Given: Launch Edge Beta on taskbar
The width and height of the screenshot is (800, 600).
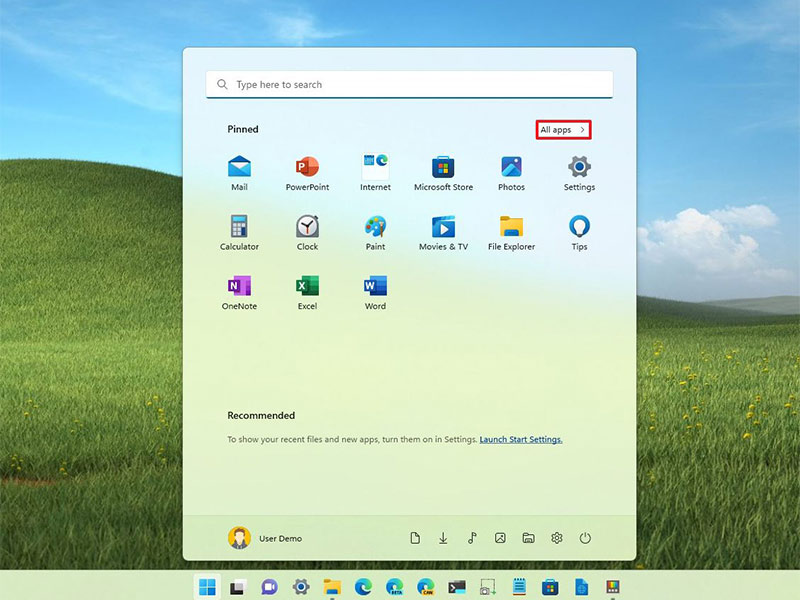Looking at the screenshot, I should point(394,587).
